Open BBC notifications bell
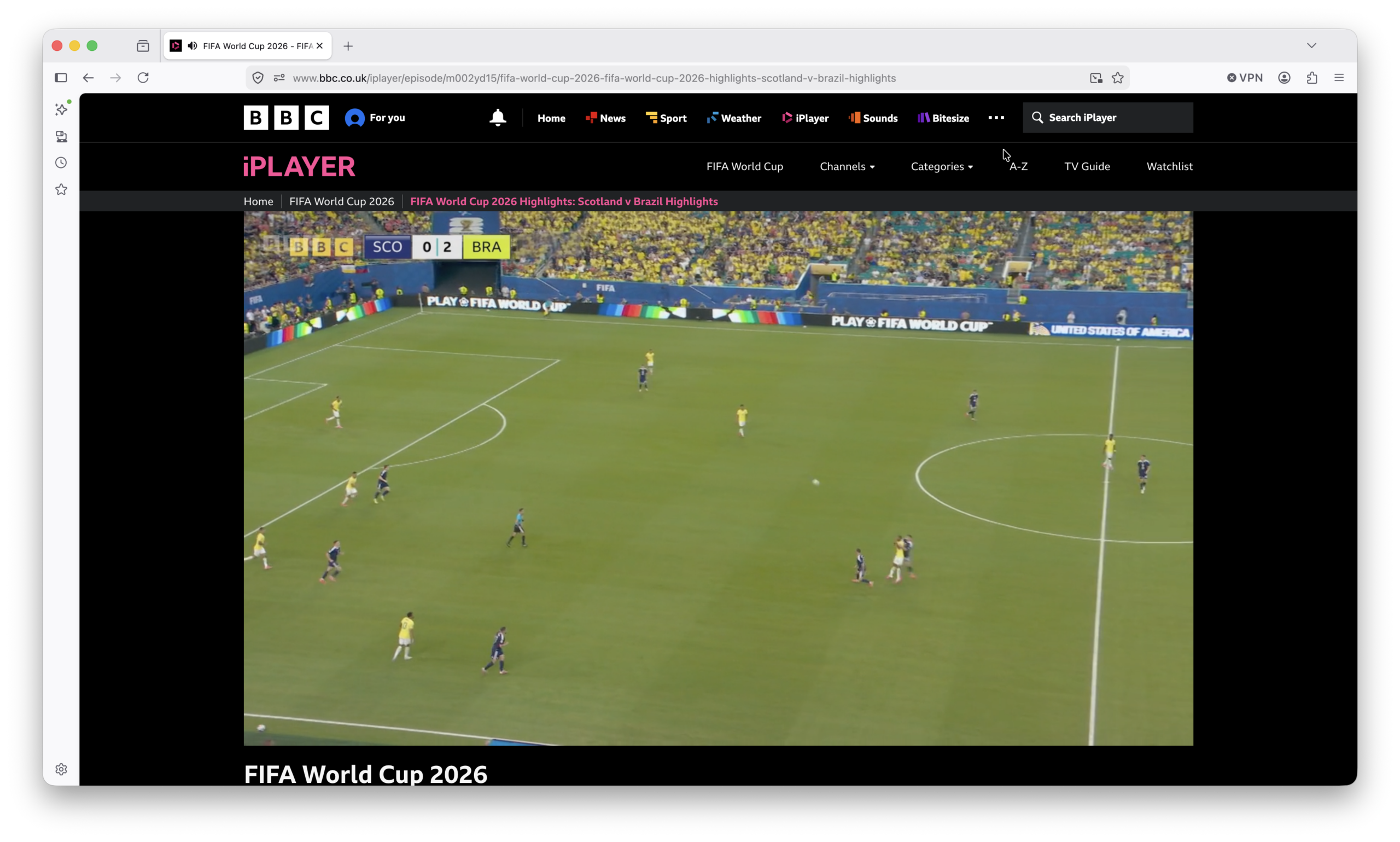The width and height of the screenshot is (1400, 842). click(x=497, y=118)
